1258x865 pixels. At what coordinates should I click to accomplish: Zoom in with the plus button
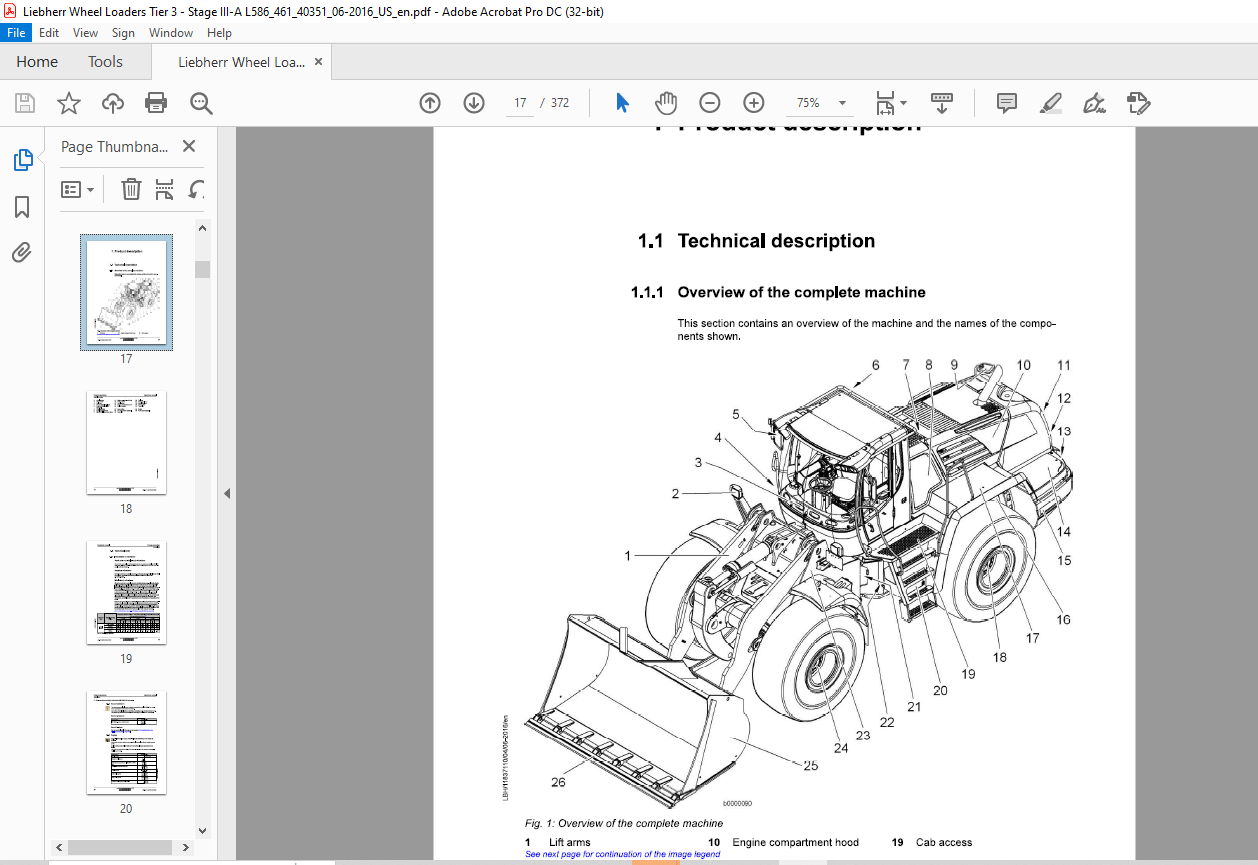pos(754,103)
